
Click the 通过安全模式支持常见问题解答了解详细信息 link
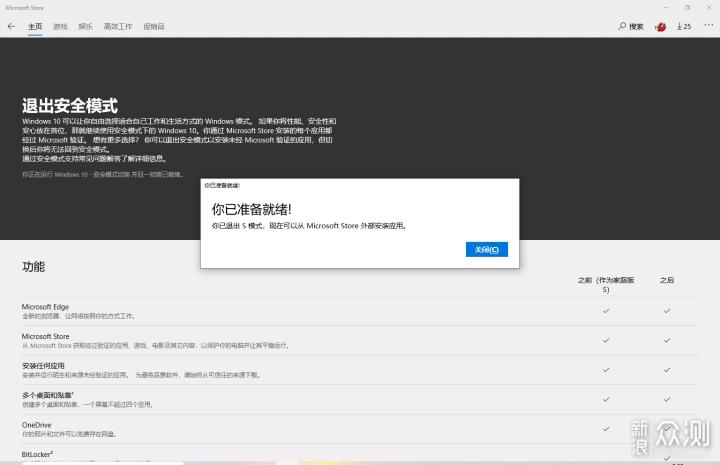pyautogui.click(x=95, y=158)
